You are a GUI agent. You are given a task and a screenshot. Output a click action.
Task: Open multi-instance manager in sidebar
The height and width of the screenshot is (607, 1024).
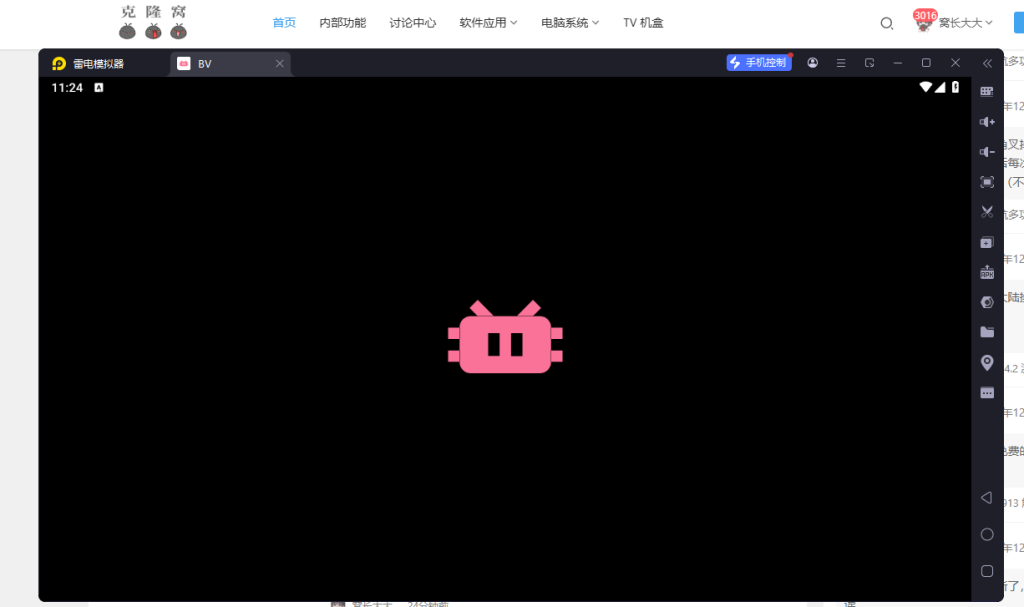click(x=987, y=242)
